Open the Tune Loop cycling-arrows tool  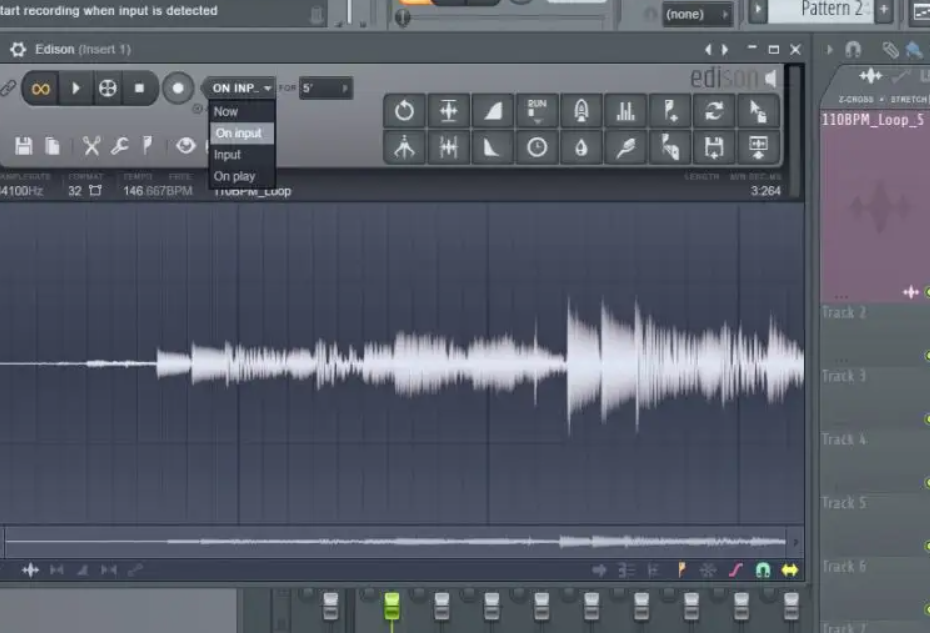click(x=714, y=110)
